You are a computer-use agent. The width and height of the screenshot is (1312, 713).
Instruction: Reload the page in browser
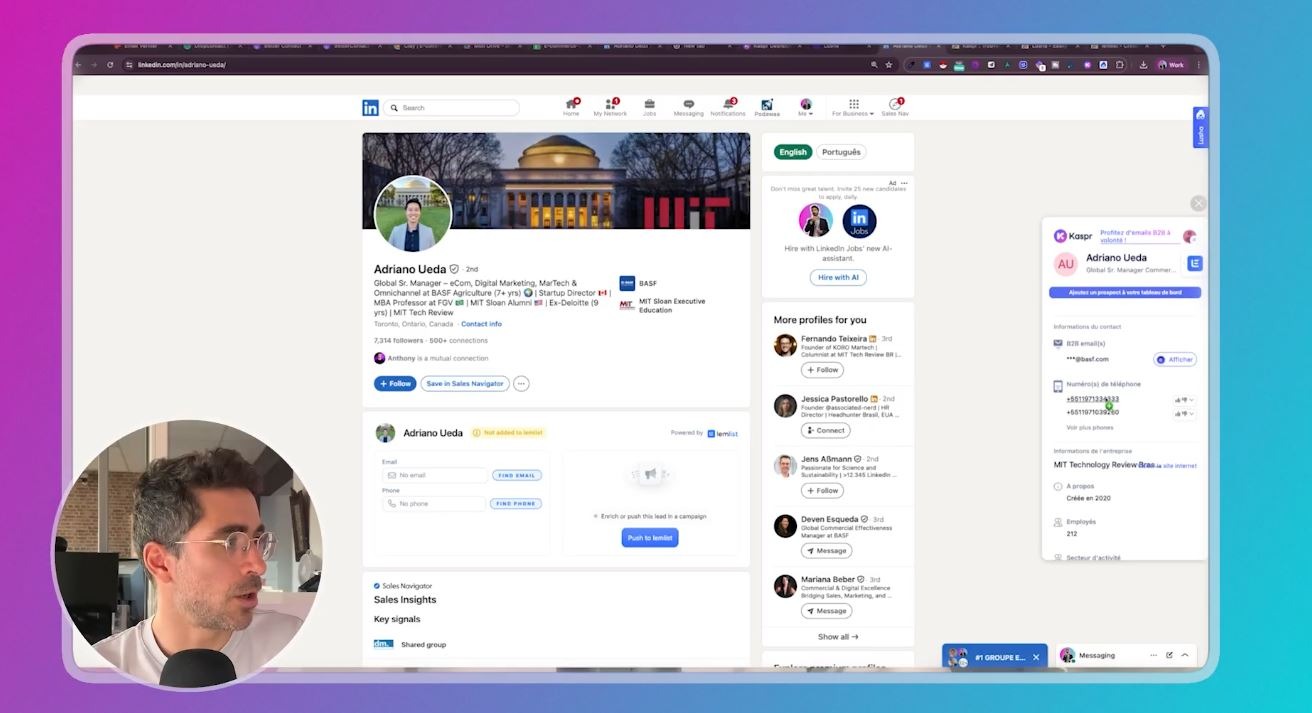110,65
